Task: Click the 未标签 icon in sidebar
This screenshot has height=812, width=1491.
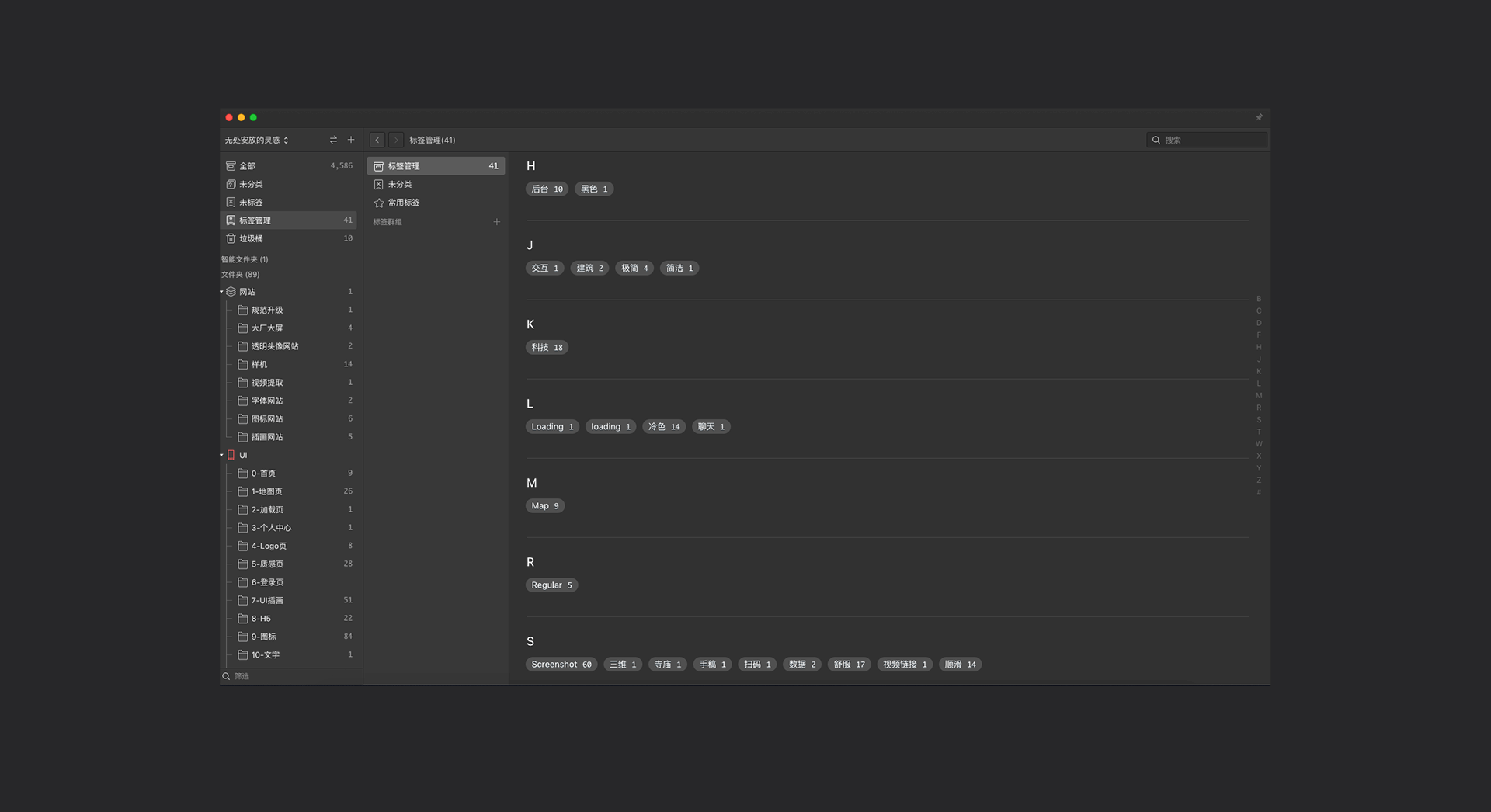Action: point(231,202)
